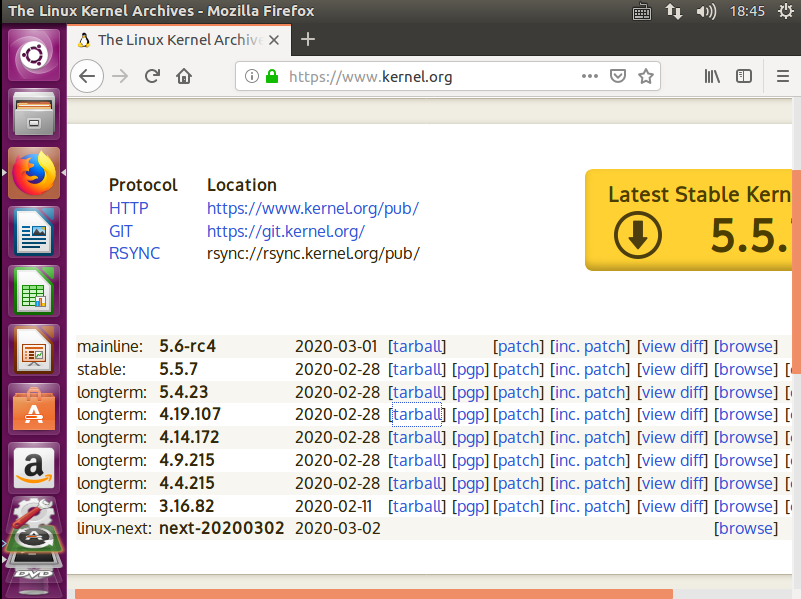801x599 pixels.
Task: Click the browser Back arrow button
Action: [x=87, y=77]
